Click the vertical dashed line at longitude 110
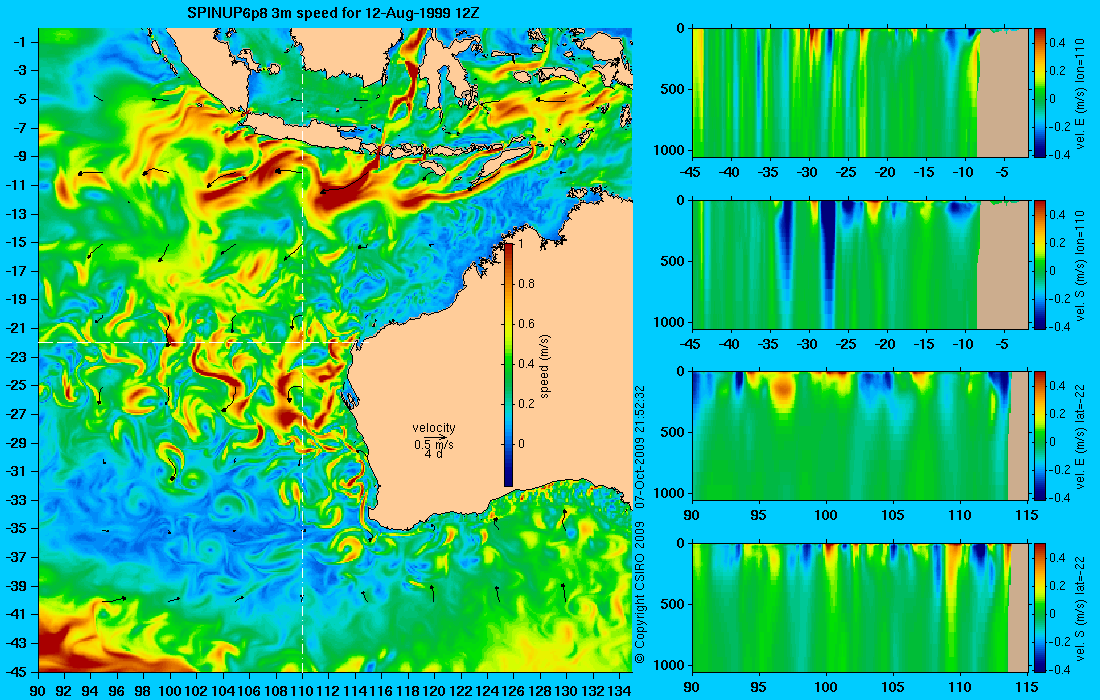Image resolution: width=1100 pixels, height=700 pixels. pos(302,350)
